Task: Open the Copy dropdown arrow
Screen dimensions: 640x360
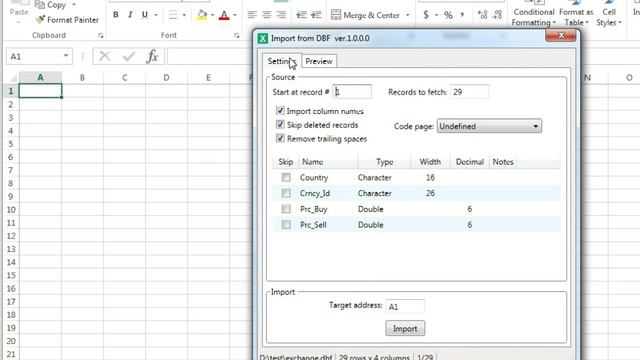Action: pos(74,5)
